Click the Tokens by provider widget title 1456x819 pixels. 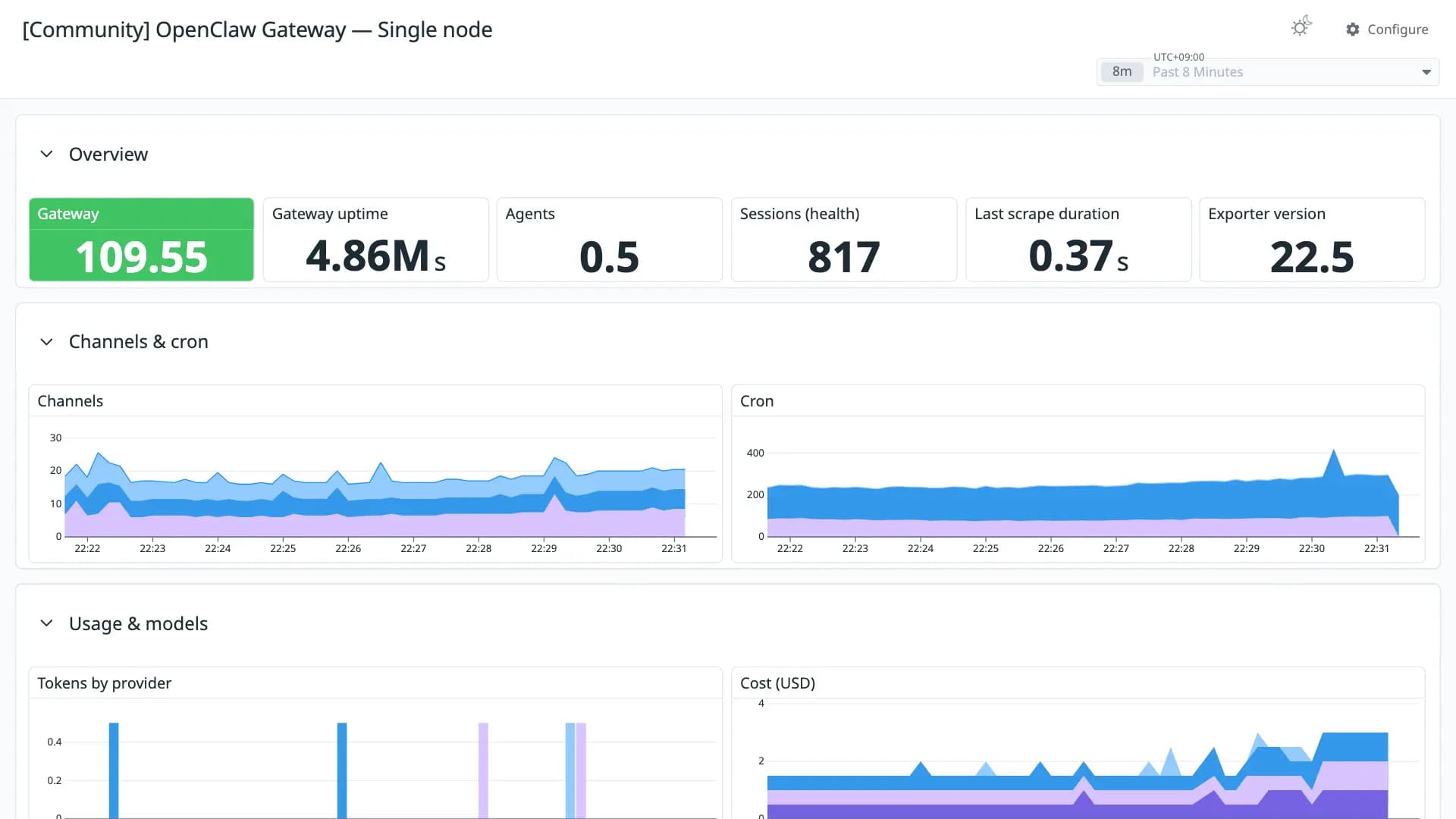[x=105, y=683]
